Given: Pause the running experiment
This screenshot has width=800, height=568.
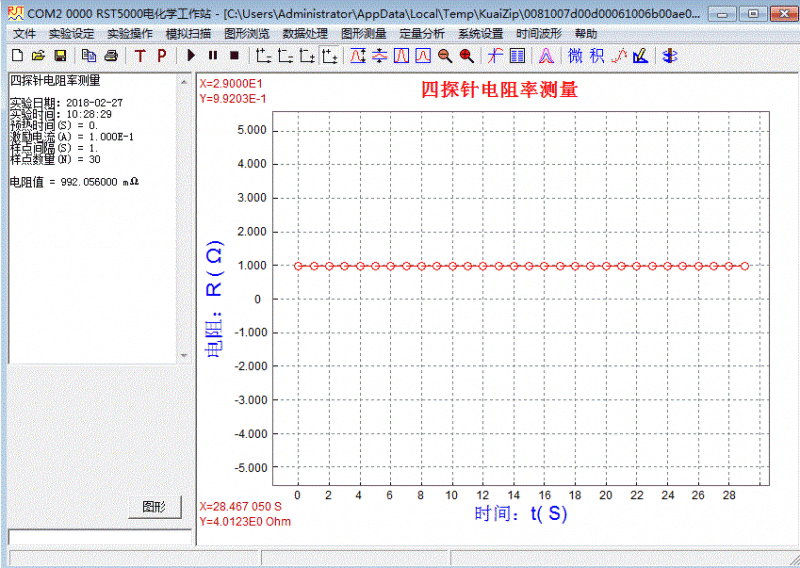Looking at the screenshot, I should [212, 55].
